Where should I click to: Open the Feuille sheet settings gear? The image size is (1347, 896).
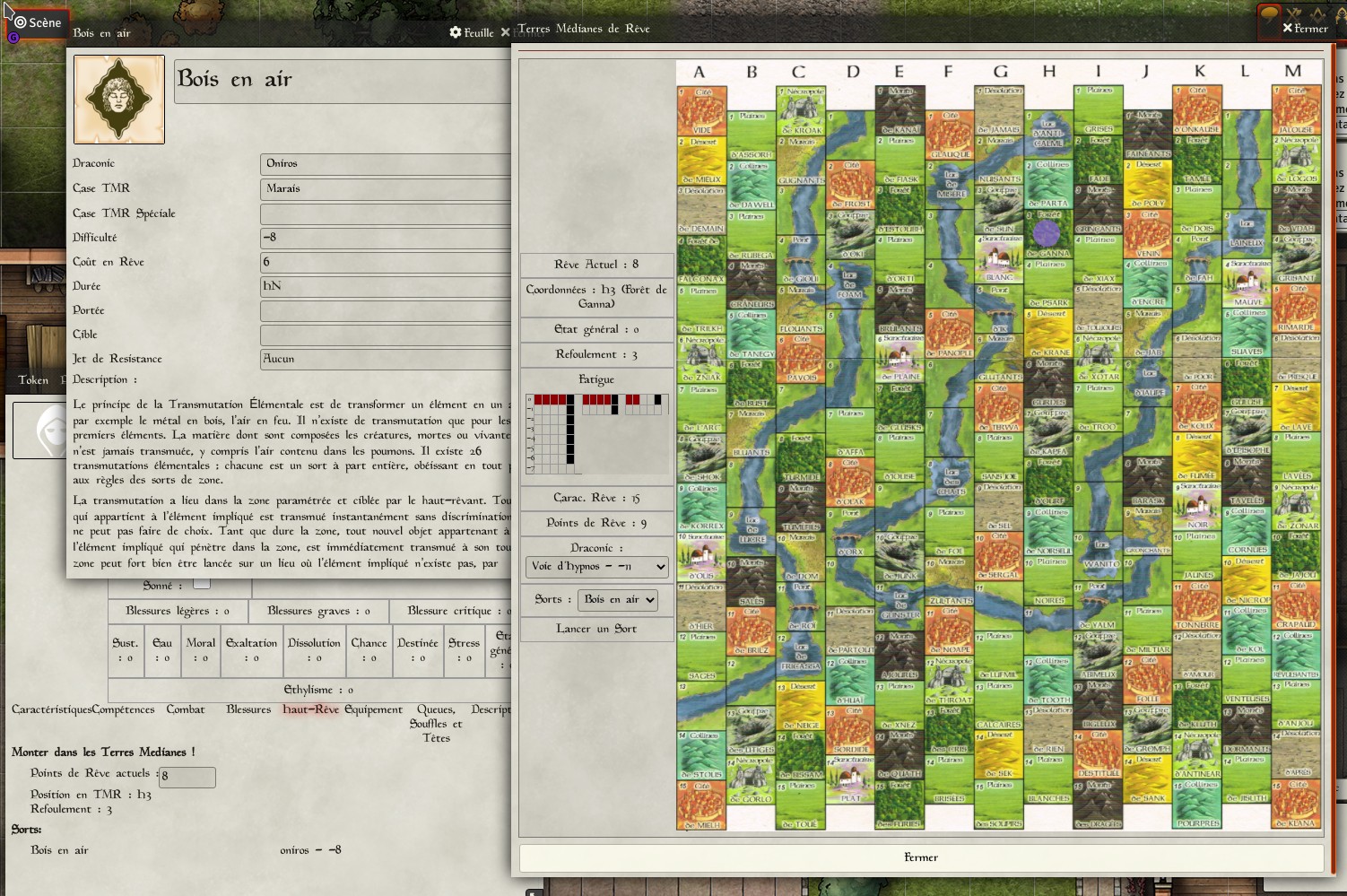472,32
